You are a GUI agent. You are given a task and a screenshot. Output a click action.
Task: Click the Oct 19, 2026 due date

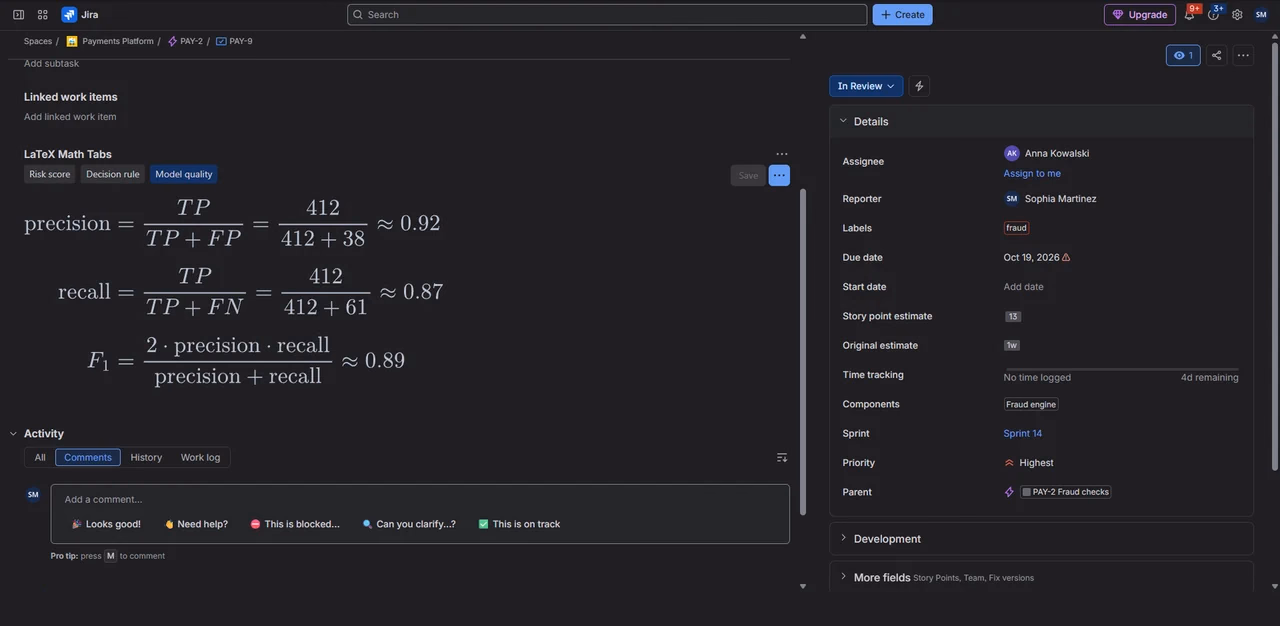coord(1032,257)
